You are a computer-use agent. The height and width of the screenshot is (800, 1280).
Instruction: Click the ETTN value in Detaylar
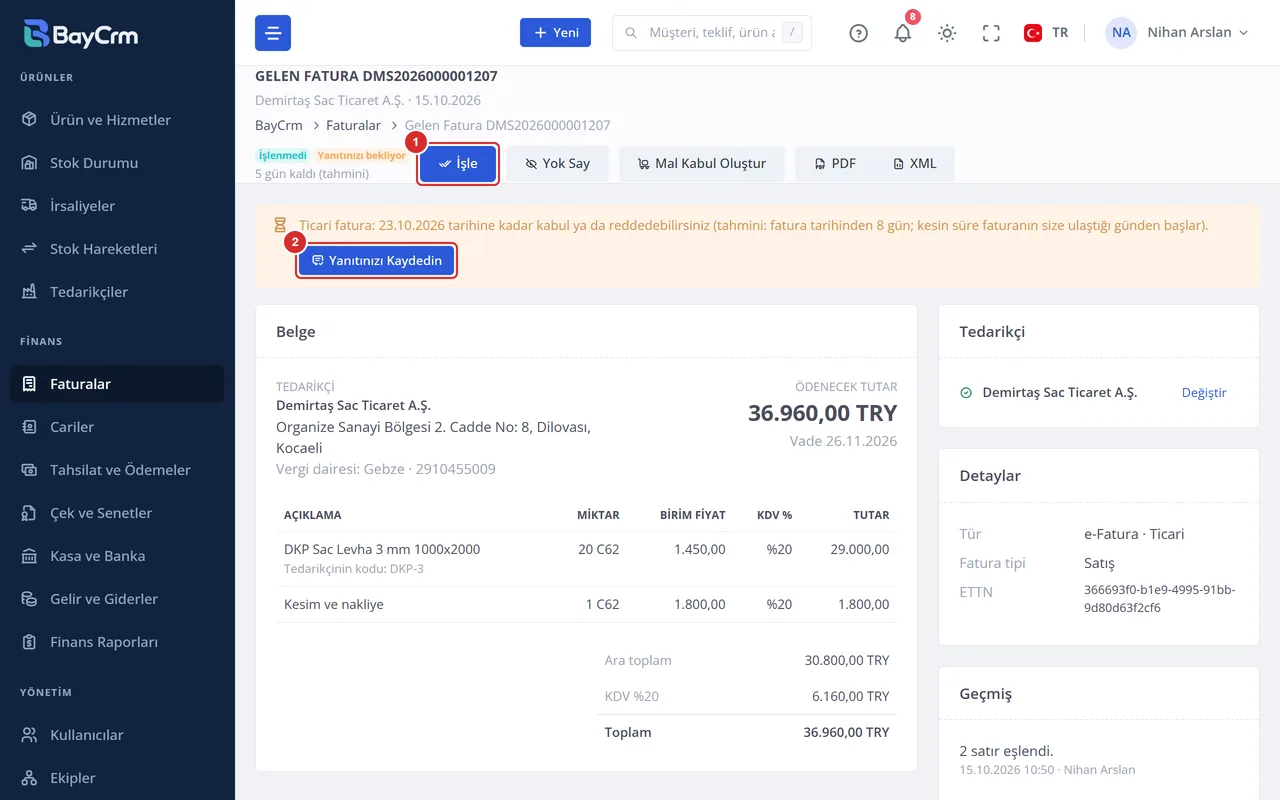tap(1160, 599)
